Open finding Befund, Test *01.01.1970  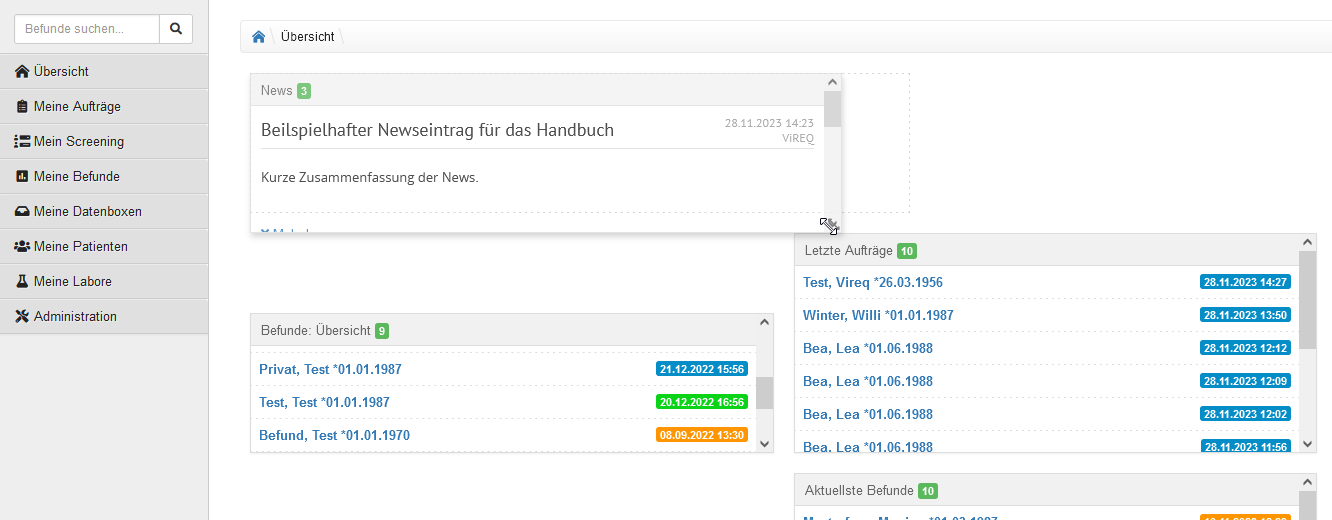(334, 435)
